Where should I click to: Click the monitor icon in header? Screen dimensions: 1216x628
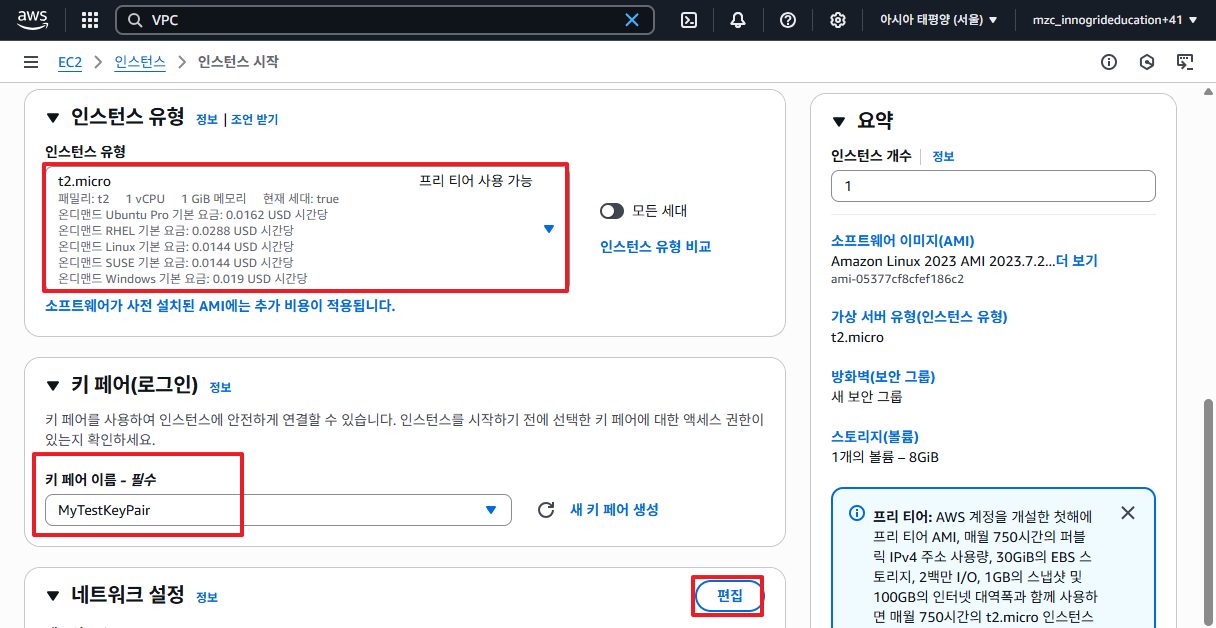tap(1185, 62)
